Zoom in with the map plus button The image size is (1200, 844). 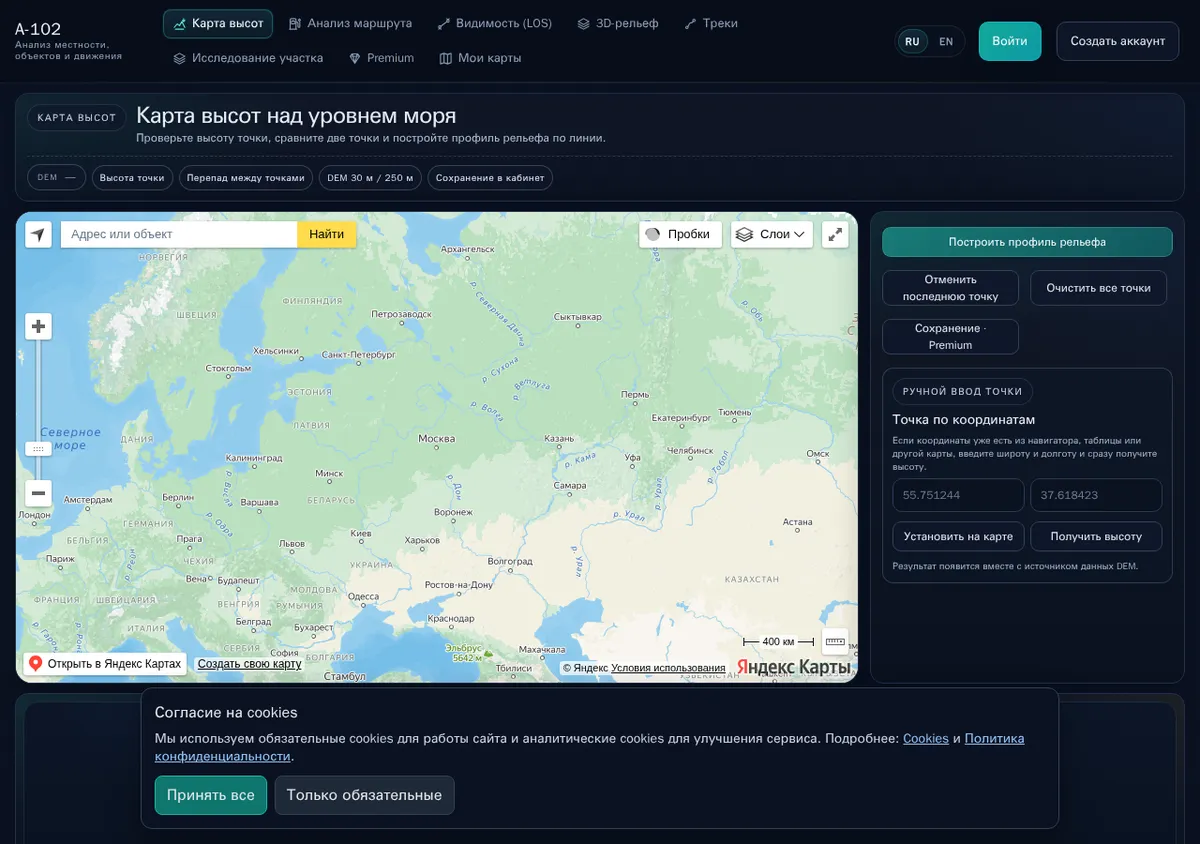point(38,326)
